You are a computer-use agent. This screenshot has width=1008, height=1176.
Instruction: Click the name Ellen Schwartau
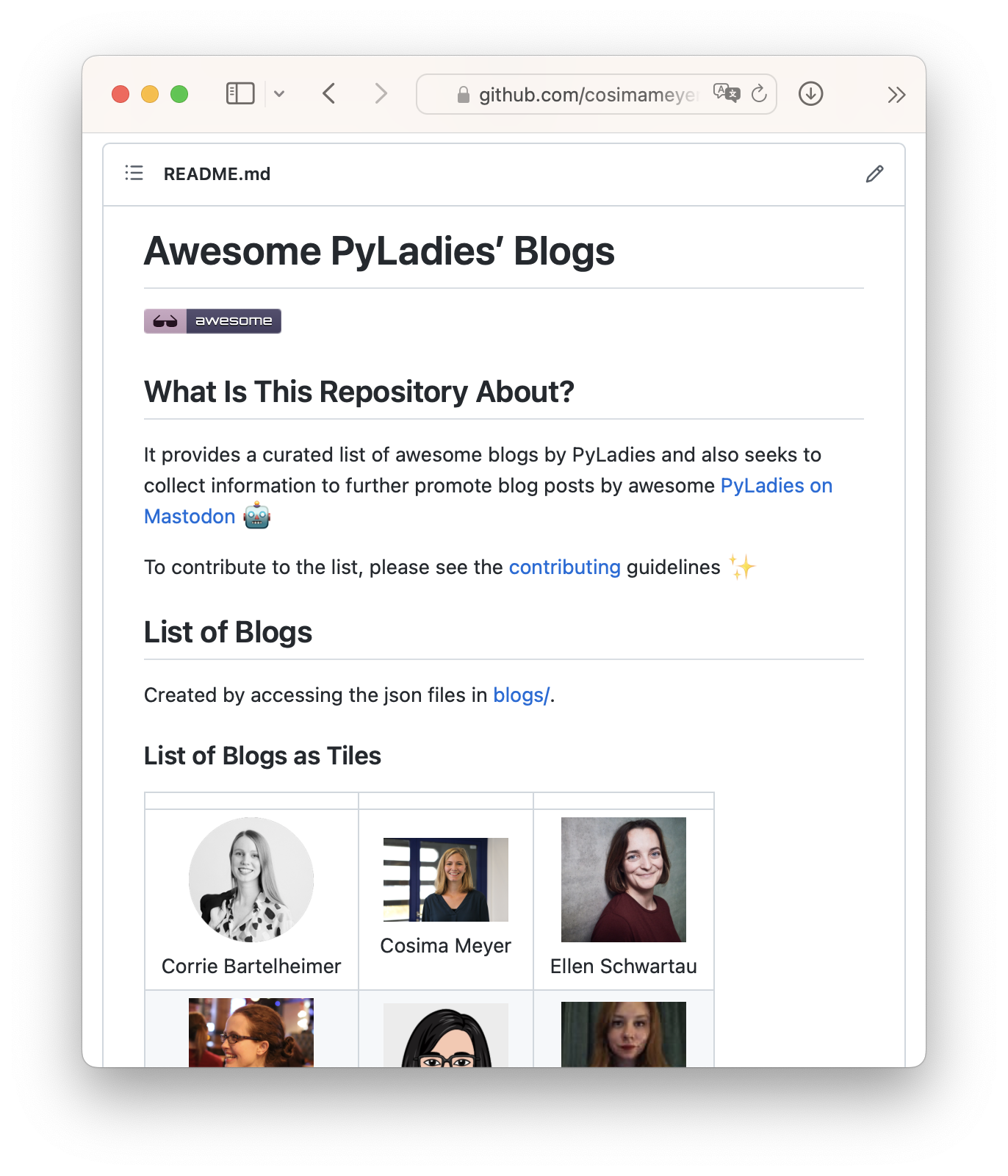pos(624,967)
